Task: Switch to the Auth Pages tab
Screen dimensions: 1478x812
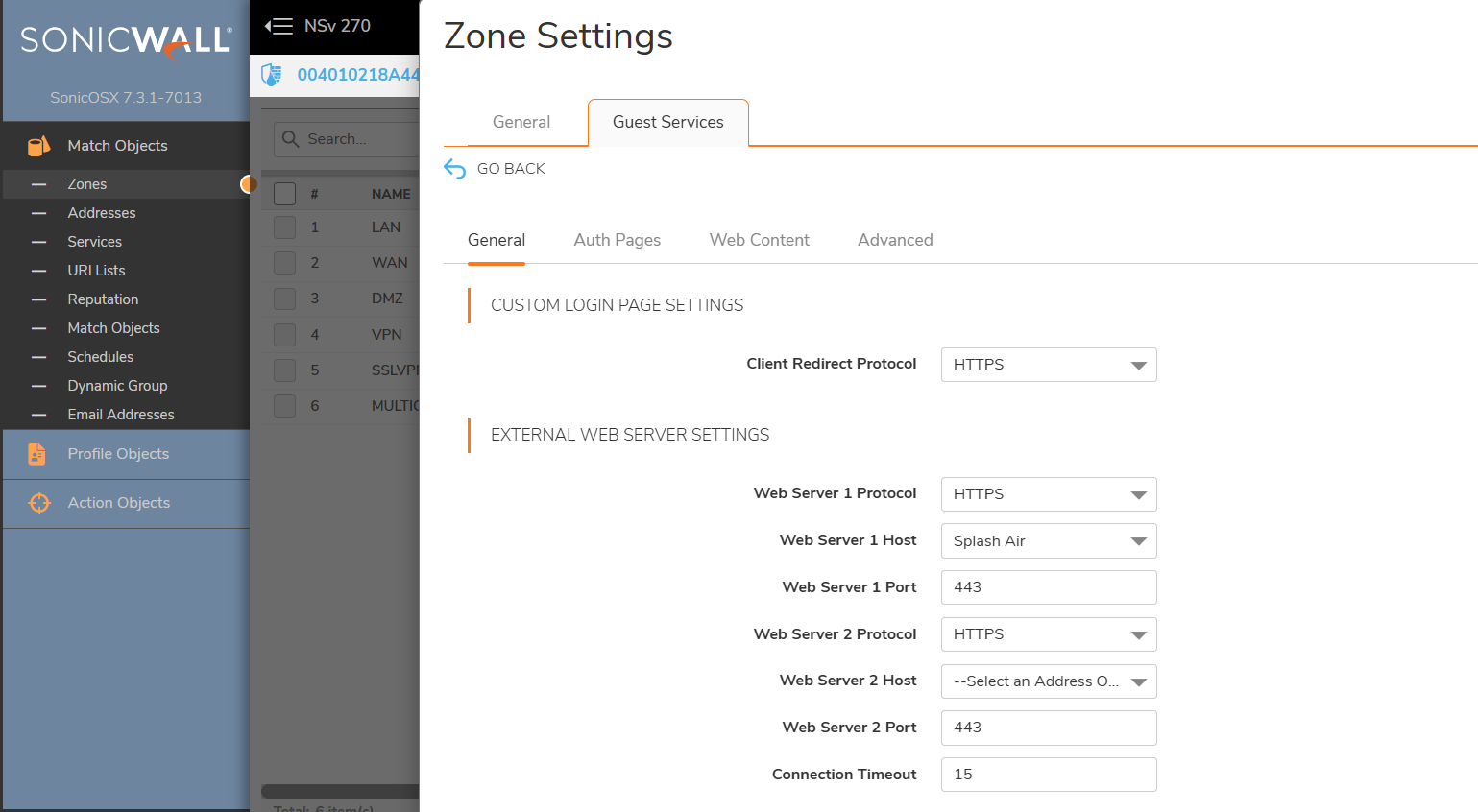Action: 617,240
